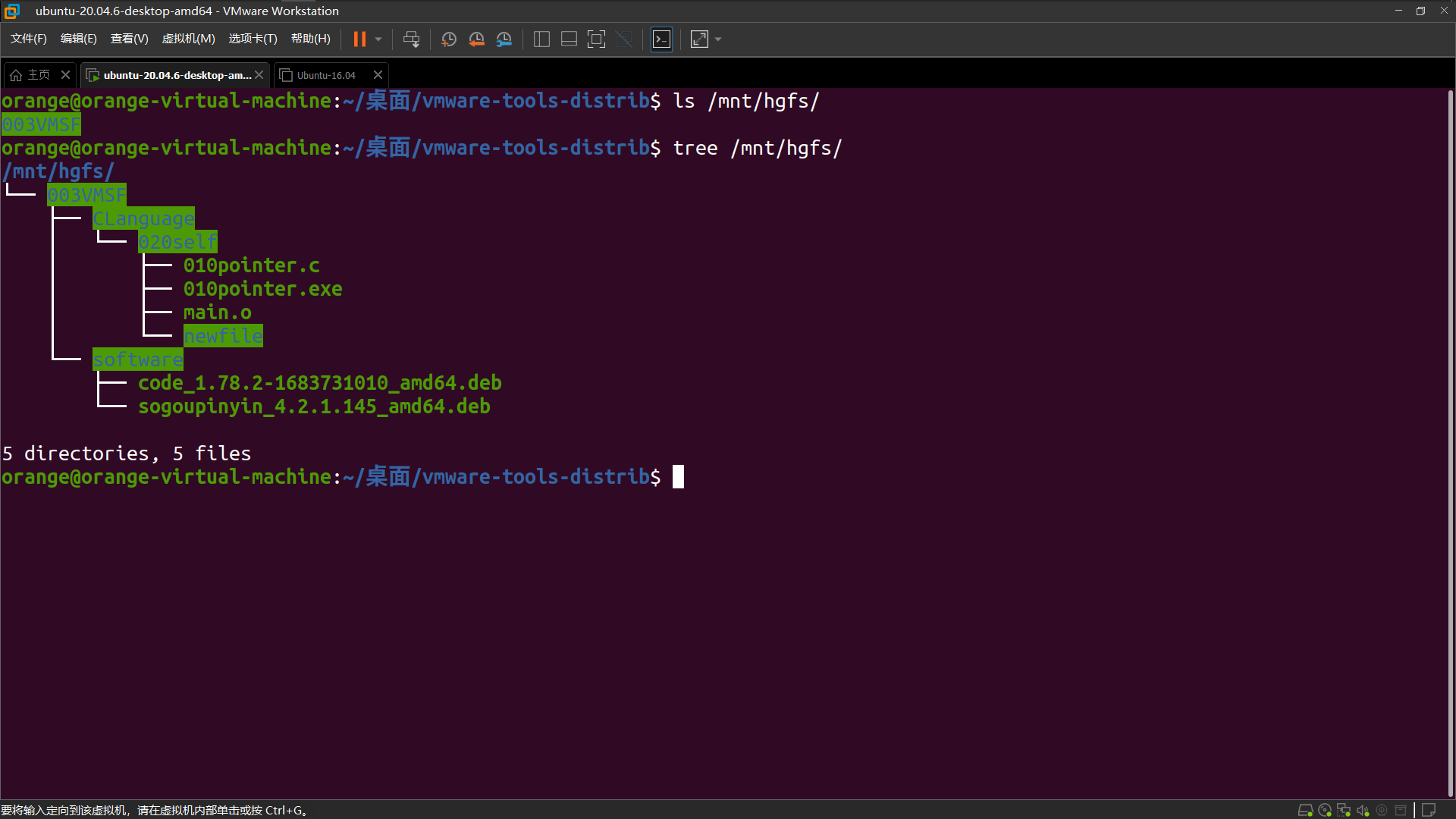Expand the power options dropdown arrow

[378, 39]
